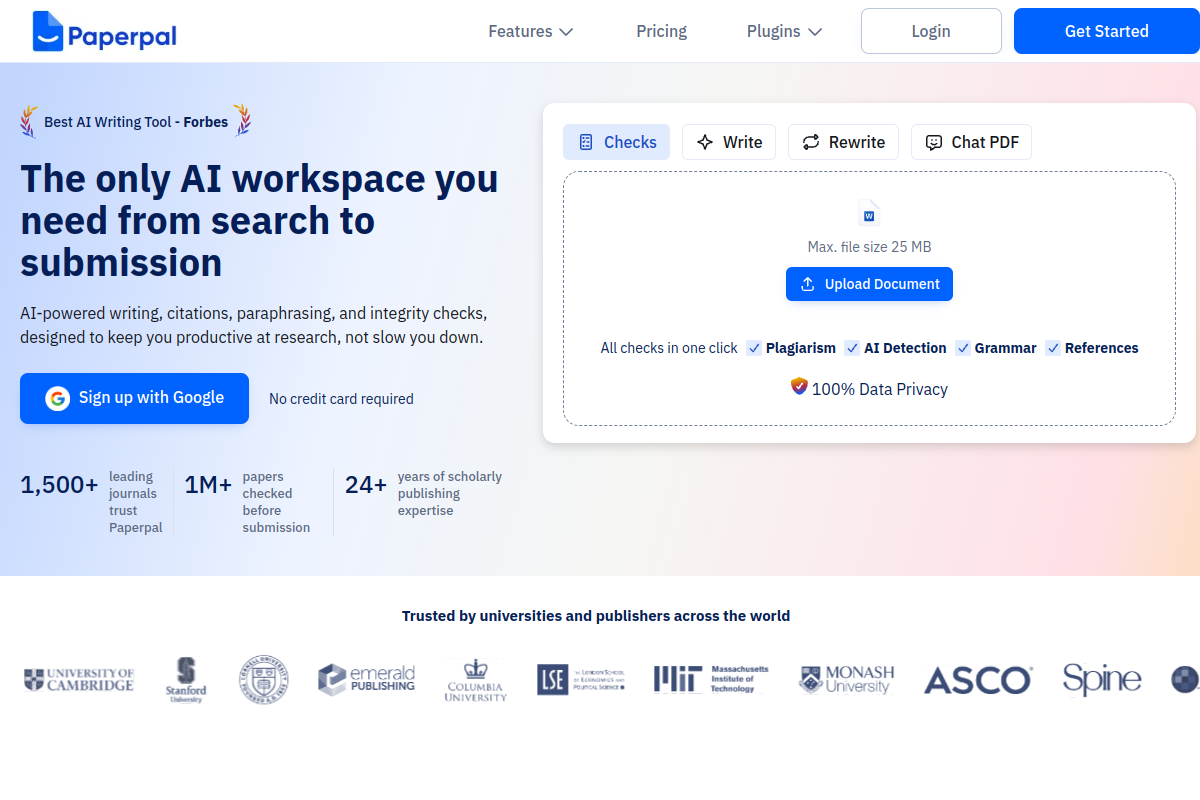Click the LSE logo
Image resolution: width=1200 pixels, height=800 pixels.
[x=581, y=680]
